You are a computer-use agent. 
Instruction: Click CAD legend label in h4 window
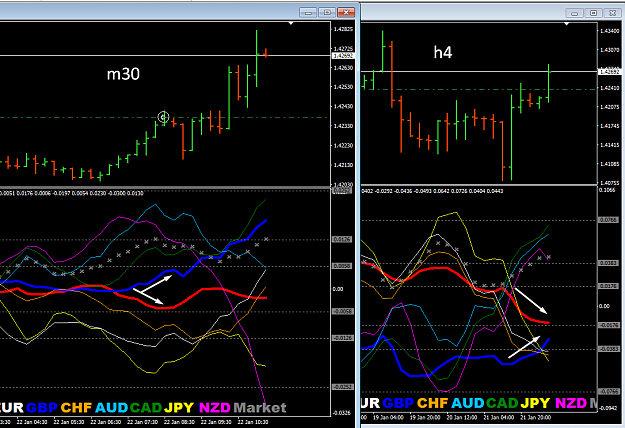(502, 403)
